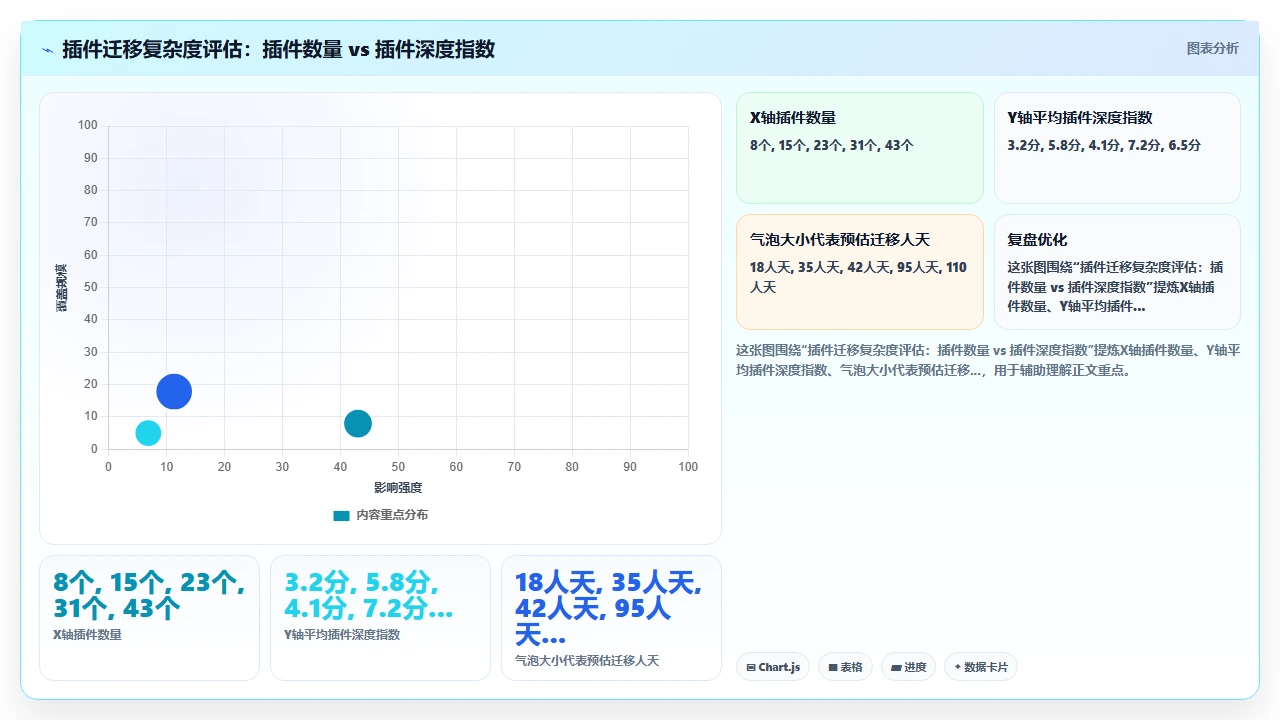The image size is (1280, 720).
Task: Open the X轴插件数量 info card
Action: click(x=860, y=148)
